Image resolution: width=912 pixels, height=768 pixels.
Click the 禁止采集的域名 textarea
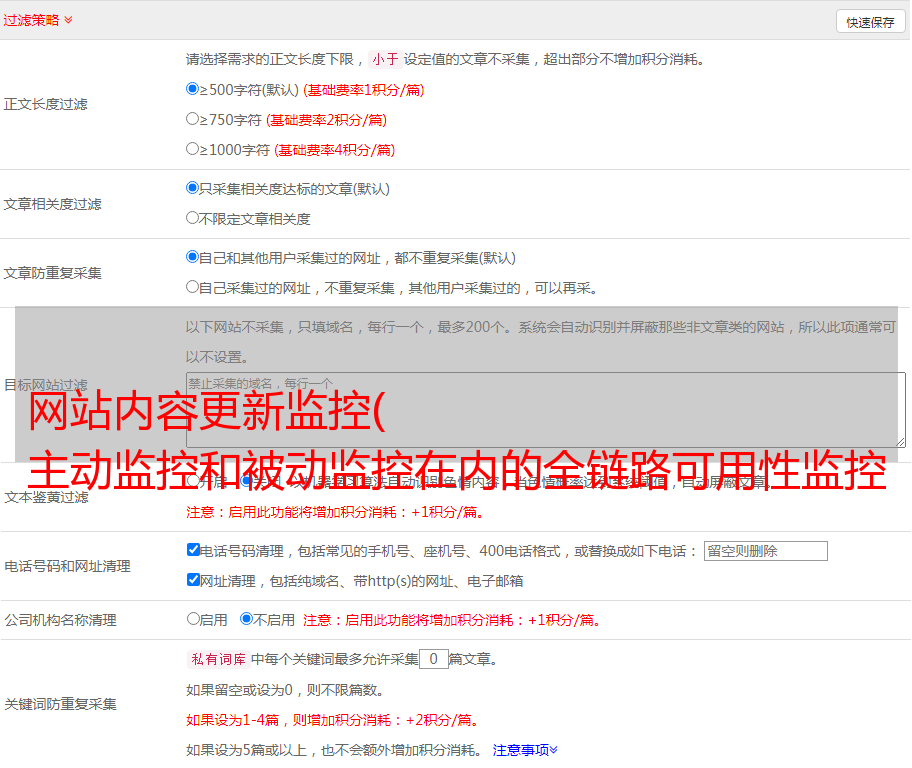coord(546,410)
